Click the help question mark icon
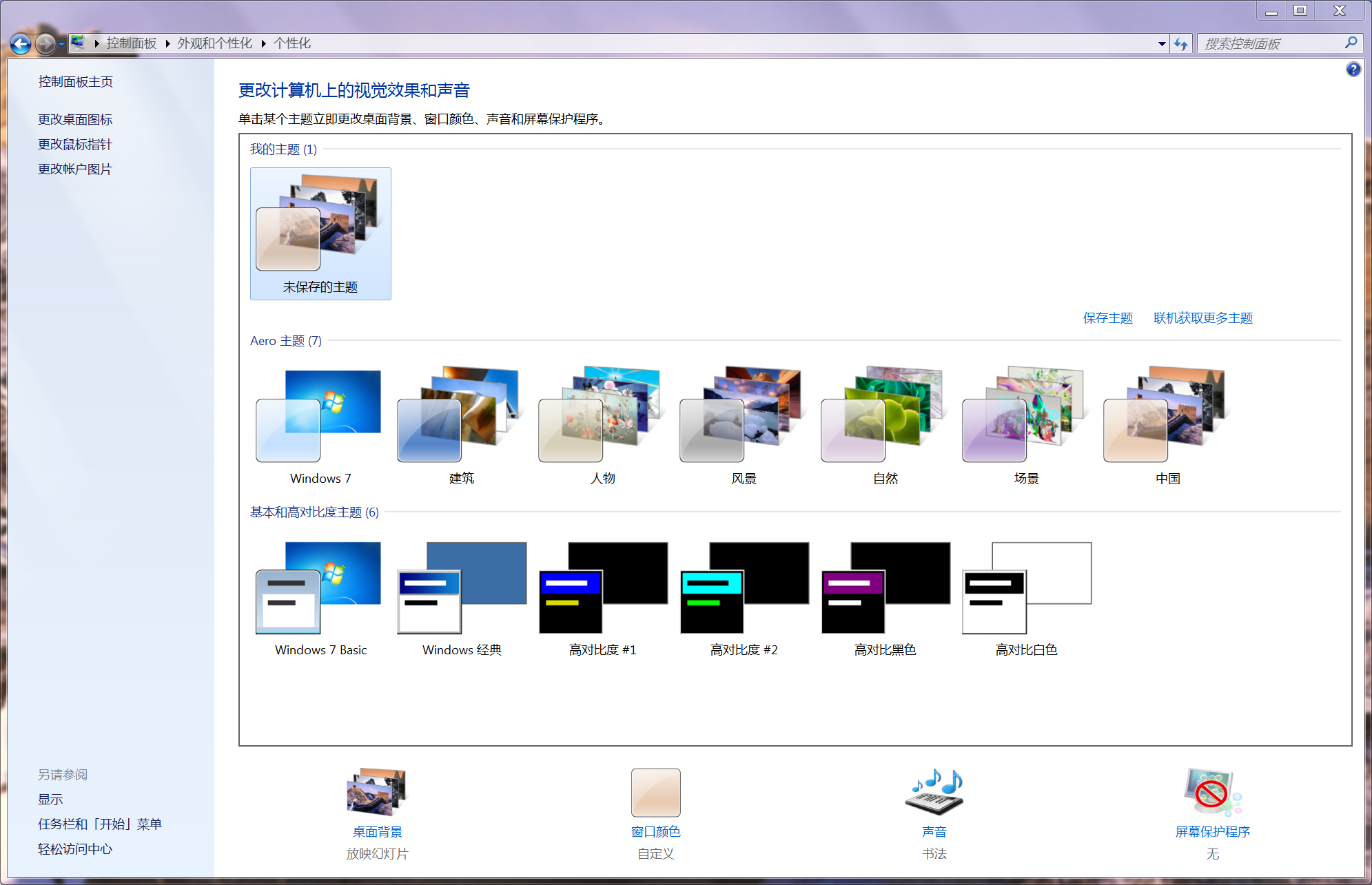Viewport: 1372px width, 885px height. 1353,70
